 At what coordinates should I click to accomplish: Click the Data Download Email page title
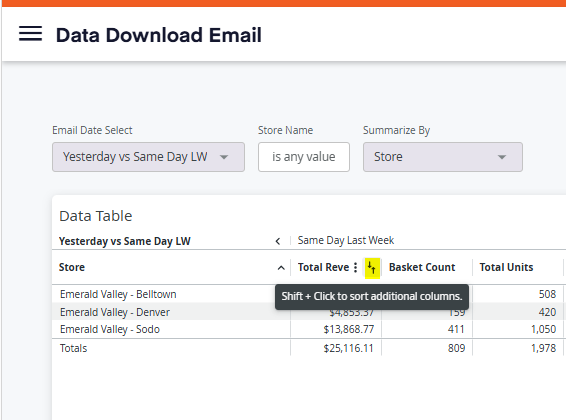(x=158, y=35)
